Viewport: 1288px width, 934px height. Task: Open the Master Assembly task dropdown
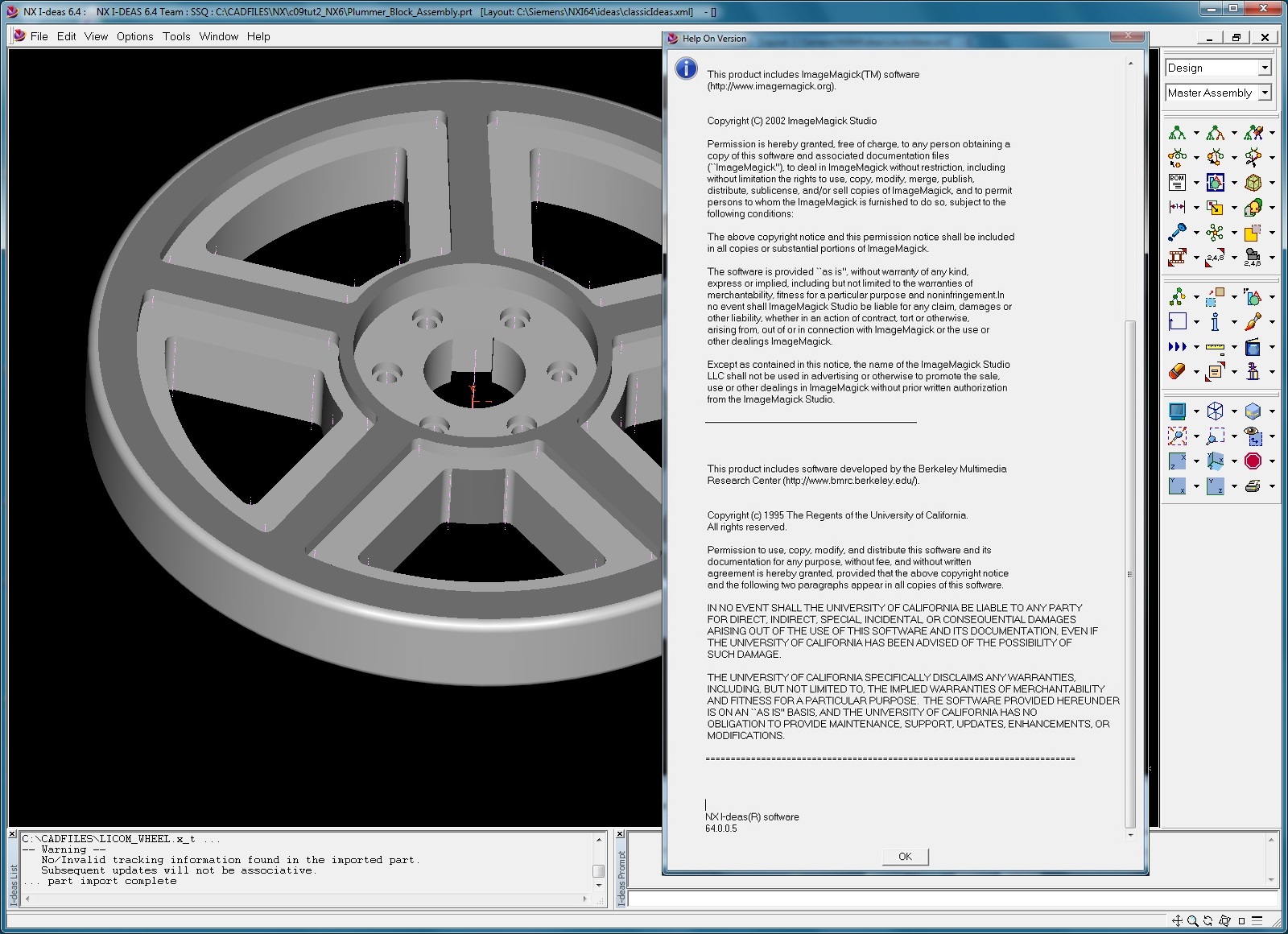[x=1265, y=93]
